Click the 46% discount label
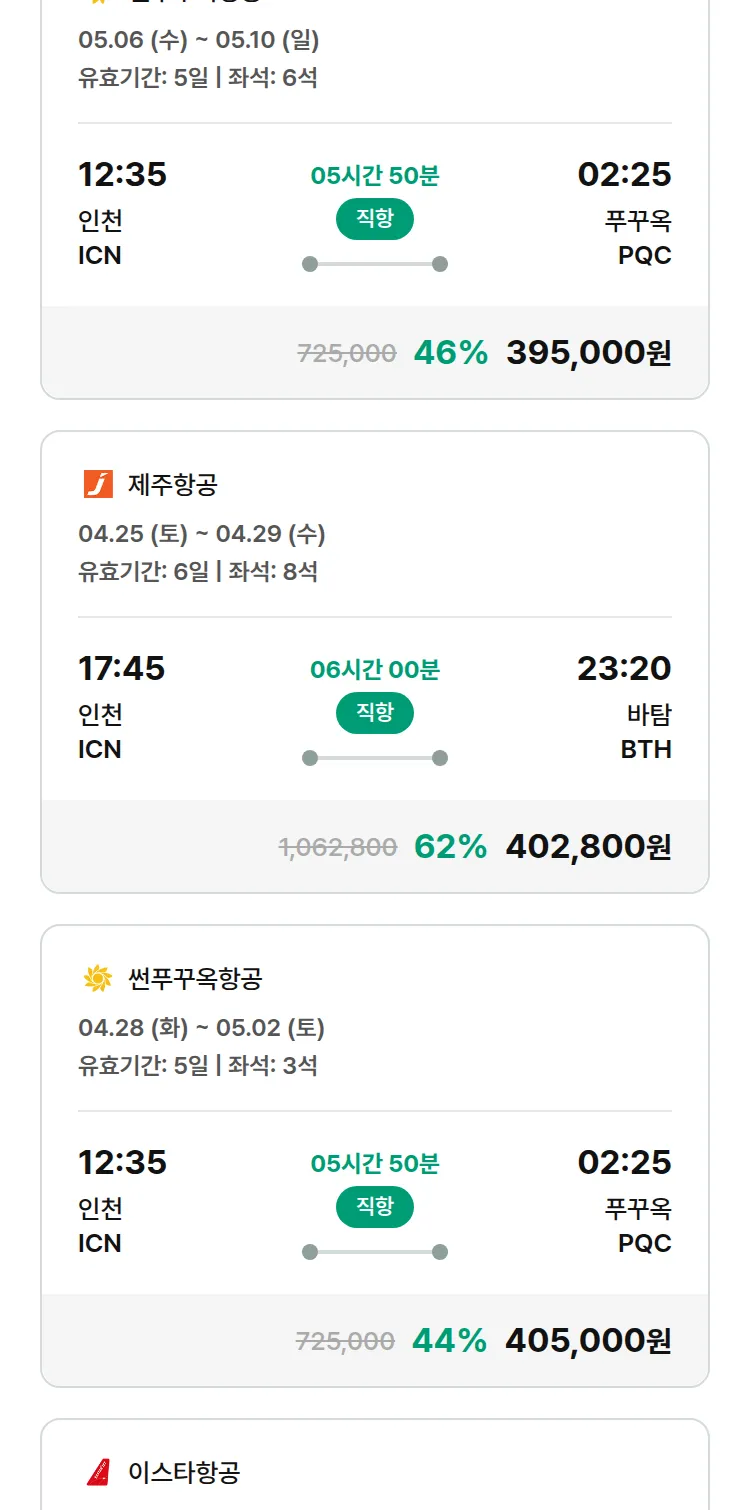750x1510 pixels. tap(450, 353)
